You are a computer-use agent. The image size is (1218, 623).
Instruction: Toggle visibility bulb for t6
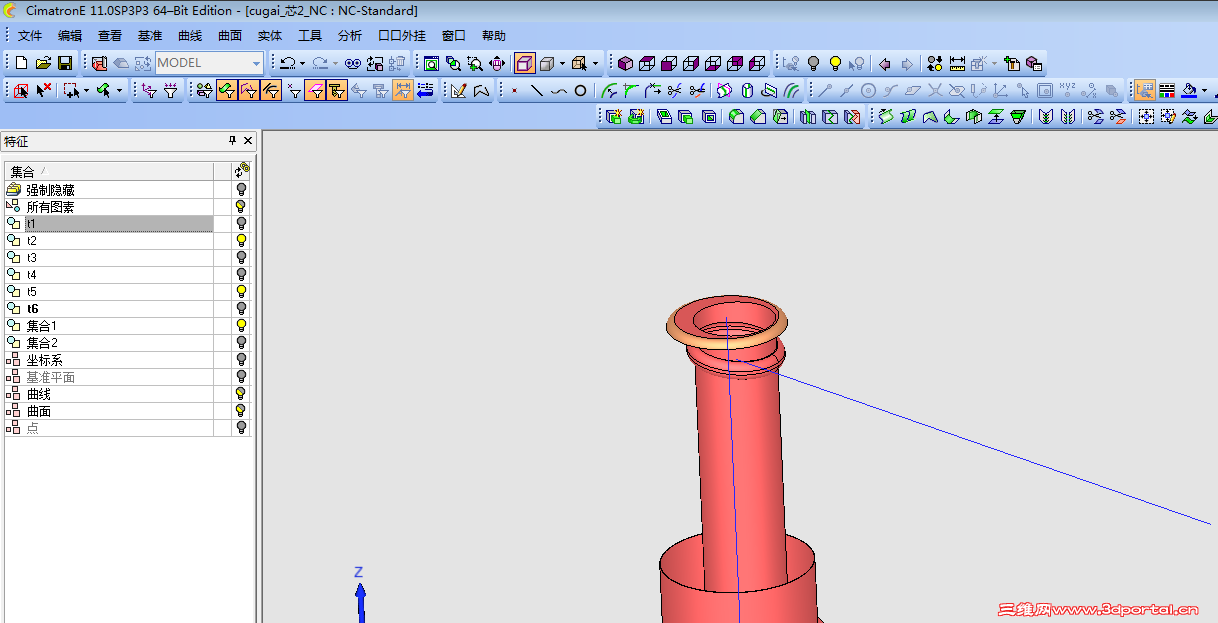[x=241, y=309]
